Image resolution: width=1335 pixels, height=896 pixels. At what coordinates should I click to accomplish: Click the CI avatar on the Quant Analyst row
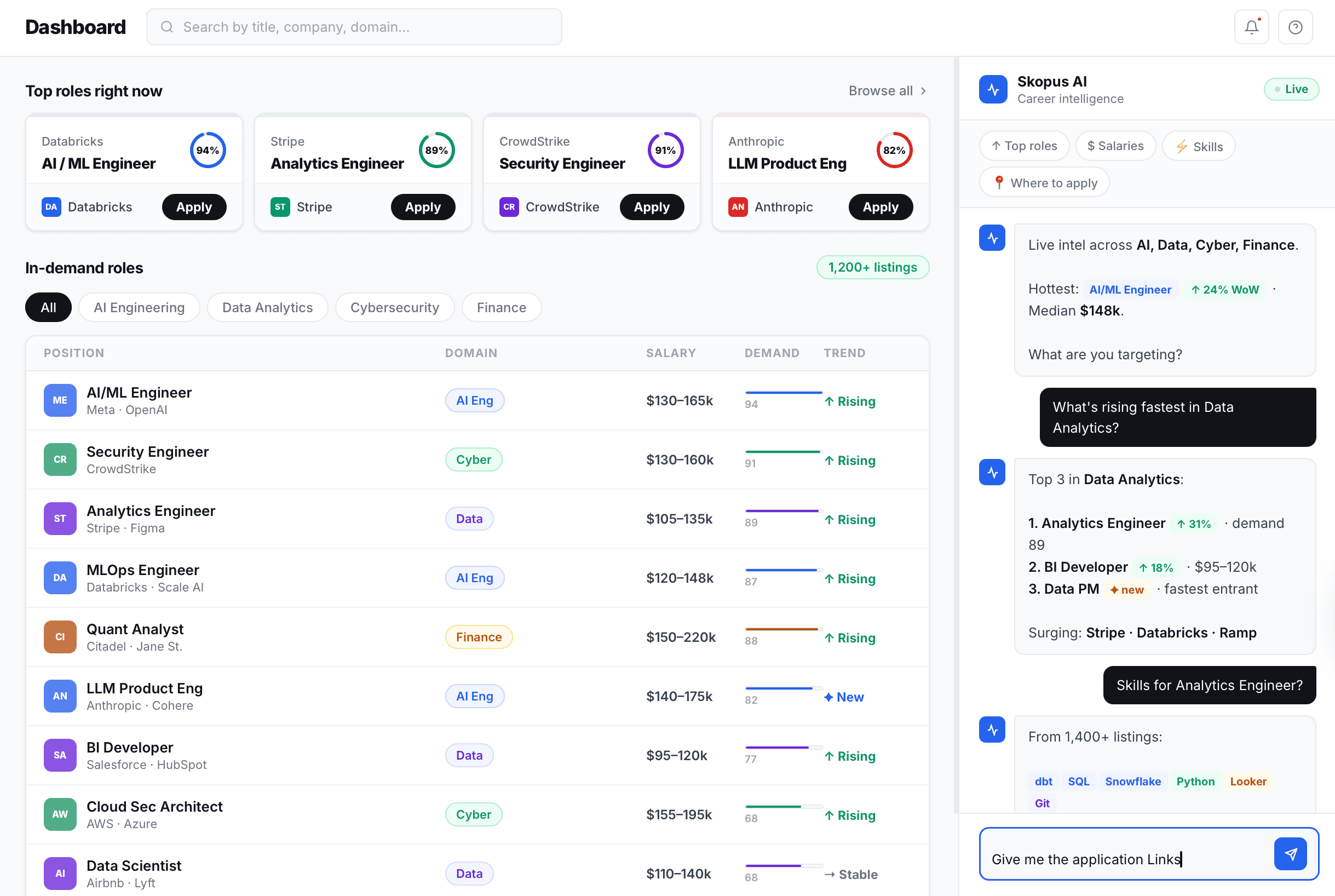coord(60,637)
